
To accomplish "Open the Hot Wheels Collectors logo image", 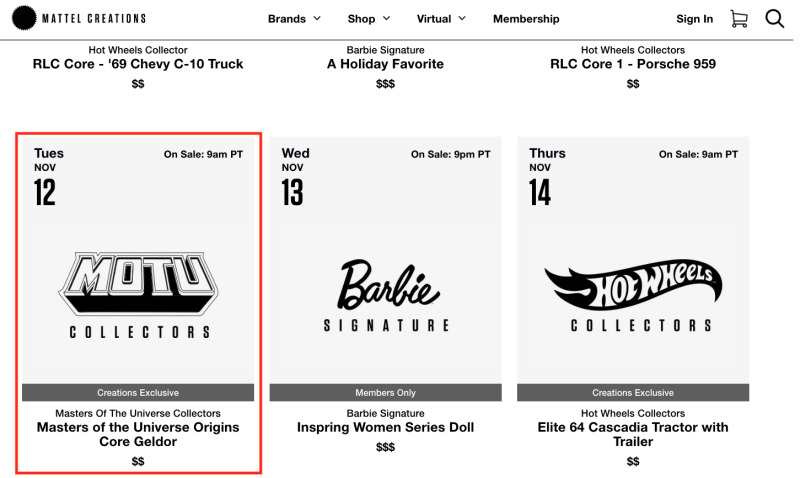I will [633, 295].
